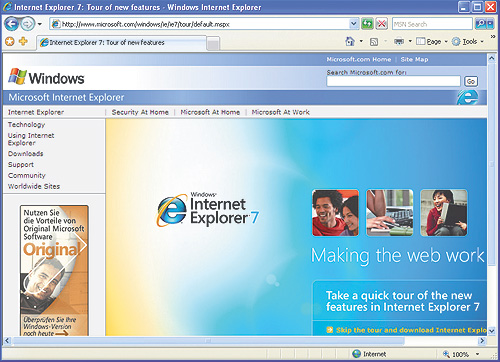
Task: Open the Community sidebar link
Action: coord(26,175)
